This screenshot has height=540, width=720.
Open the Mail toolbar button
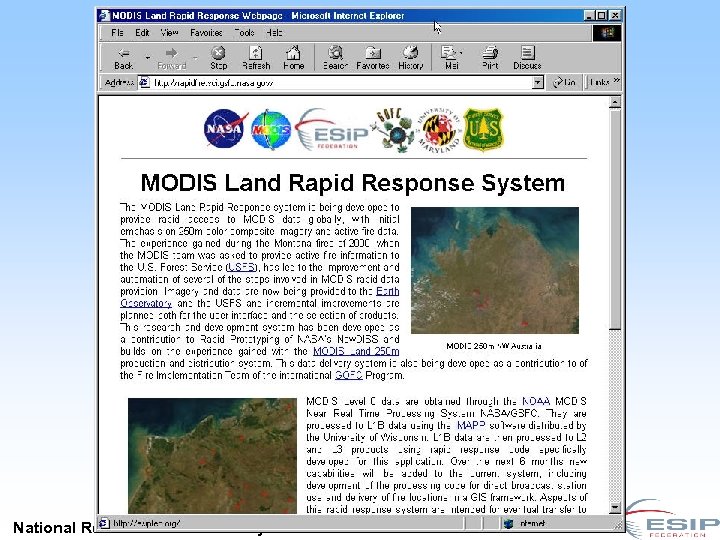450,58
